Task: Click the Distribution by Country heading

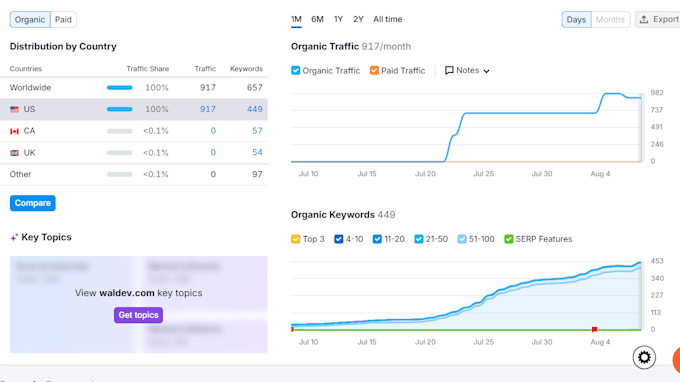Action: [63, 46]
